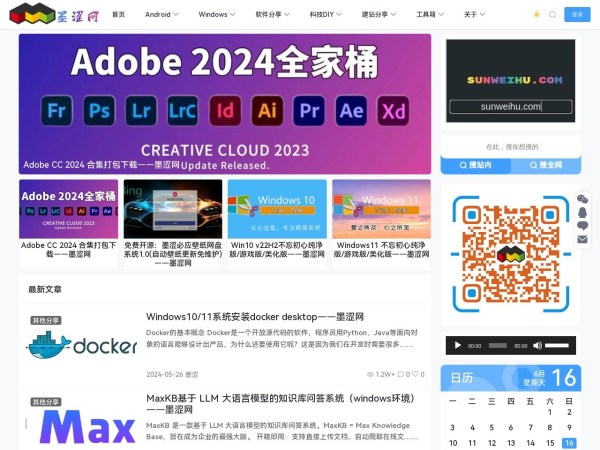
Task: Click the 最新文章 section heading
Action: [x=45, y=289]
